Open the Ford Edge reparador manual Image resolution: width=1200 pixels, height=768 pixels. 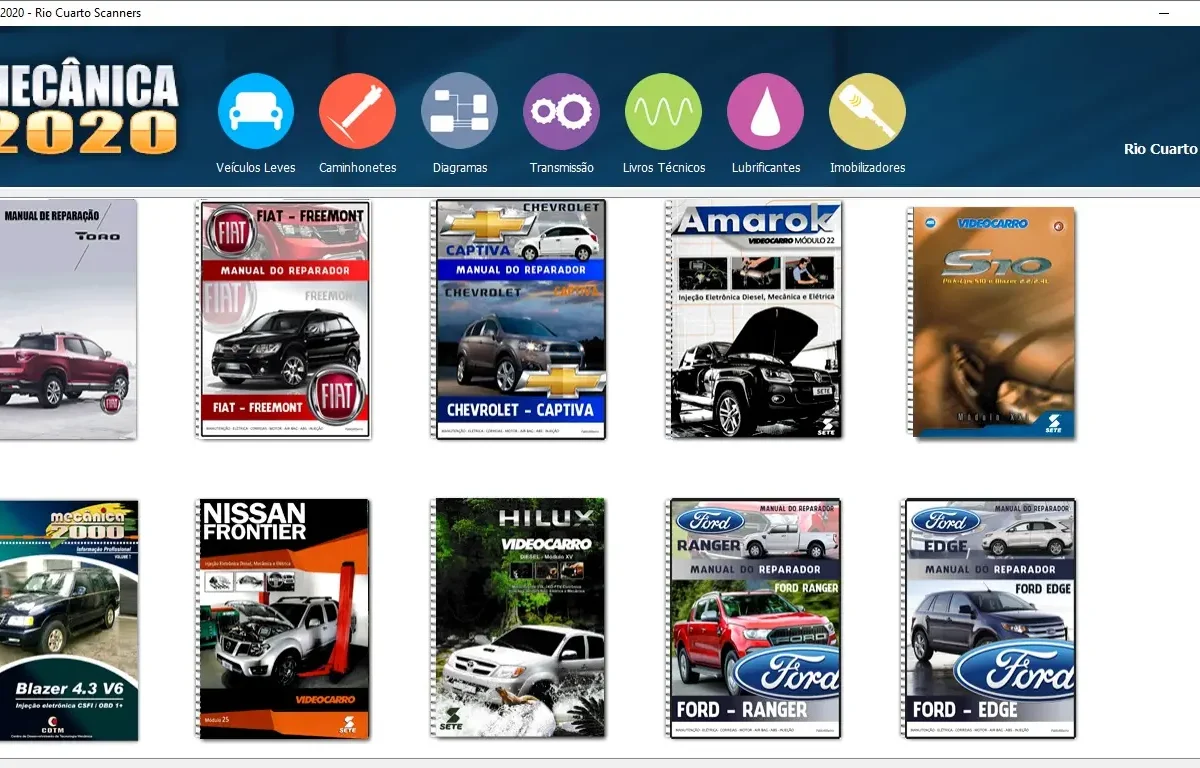(988, 618)
